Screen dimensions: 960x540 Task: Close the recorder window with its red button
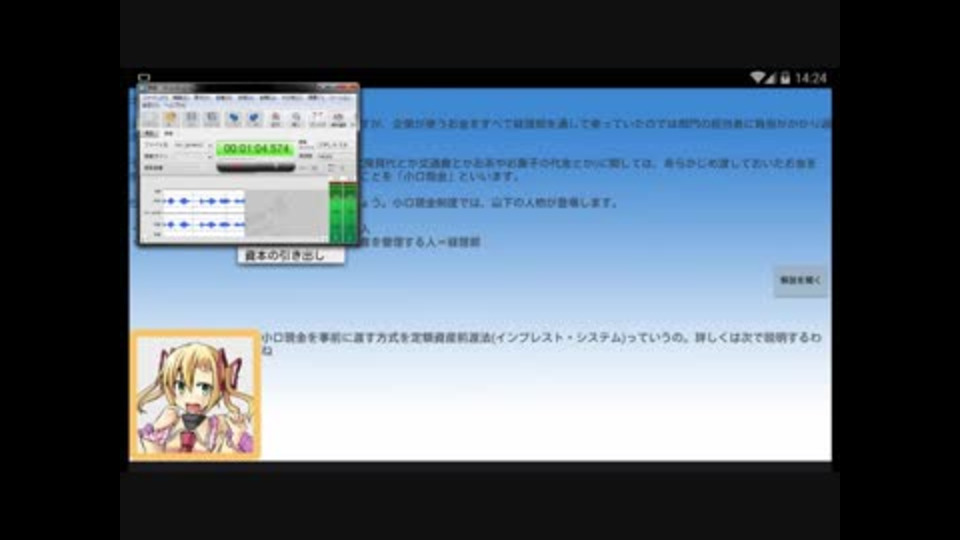[x=350, y=88]
